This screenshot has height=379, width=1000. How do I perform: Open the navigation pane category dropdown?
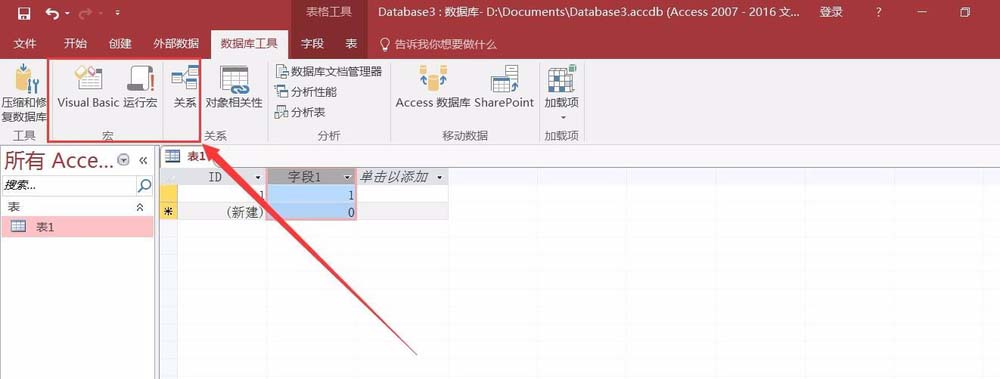pyautogui.click(x=124, y=160)
